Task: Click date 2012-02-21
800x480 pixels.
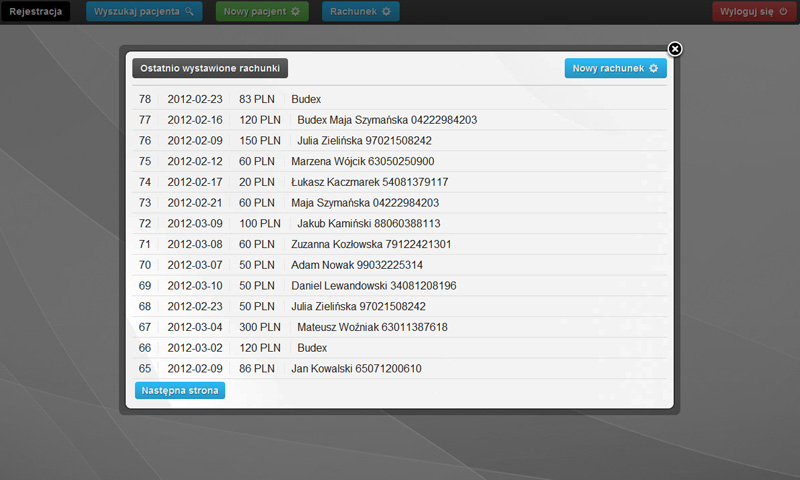Action: coord(195,203)
